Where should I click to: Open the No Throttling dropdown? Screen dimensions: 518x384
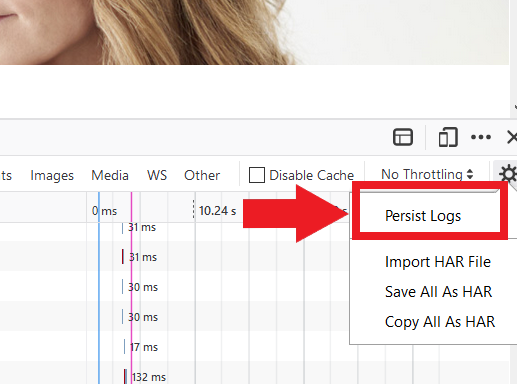pos(427,174)
